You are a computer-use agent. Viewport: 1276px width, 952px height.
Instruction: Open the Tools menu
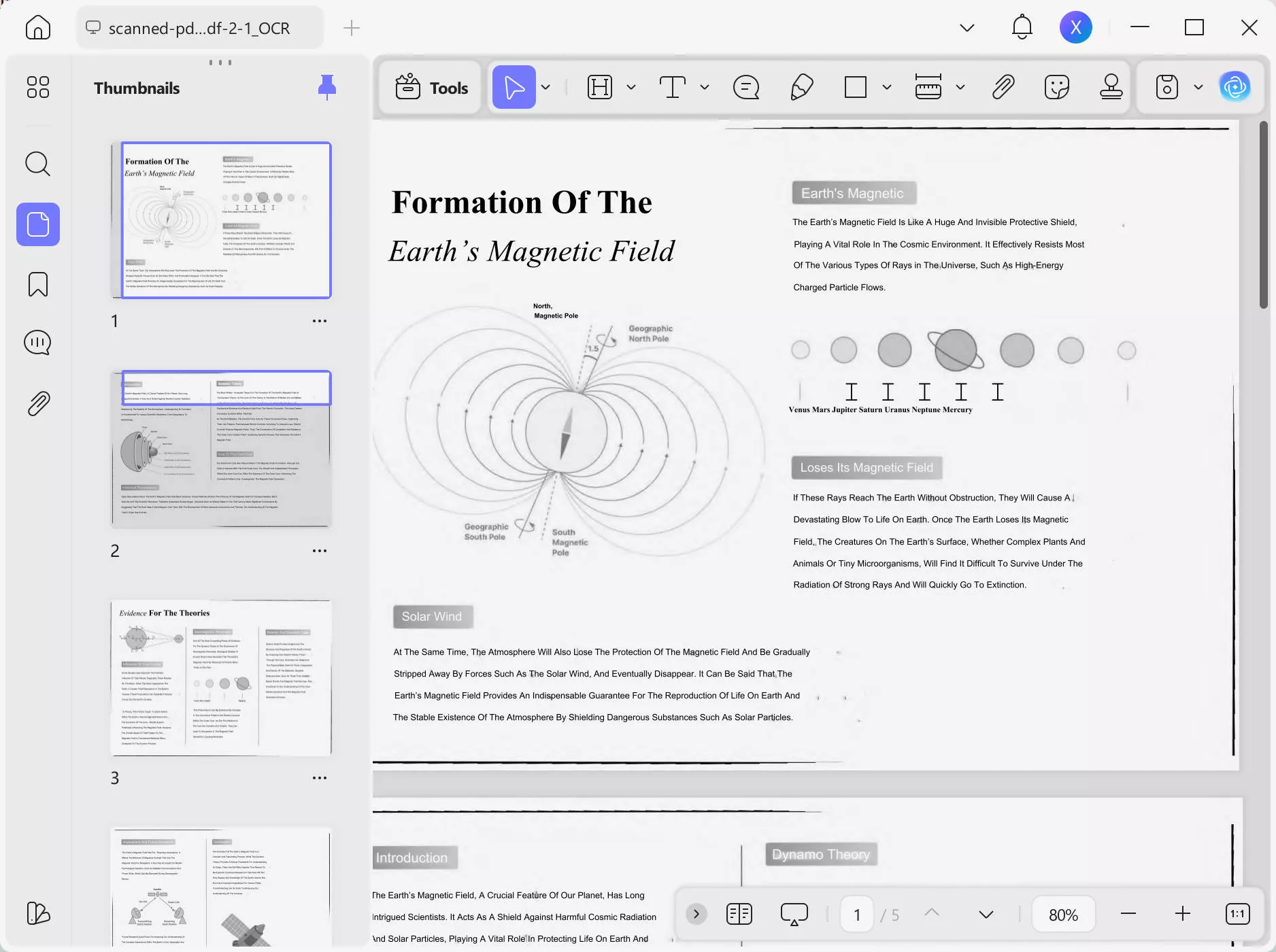(x=431, y=87)
